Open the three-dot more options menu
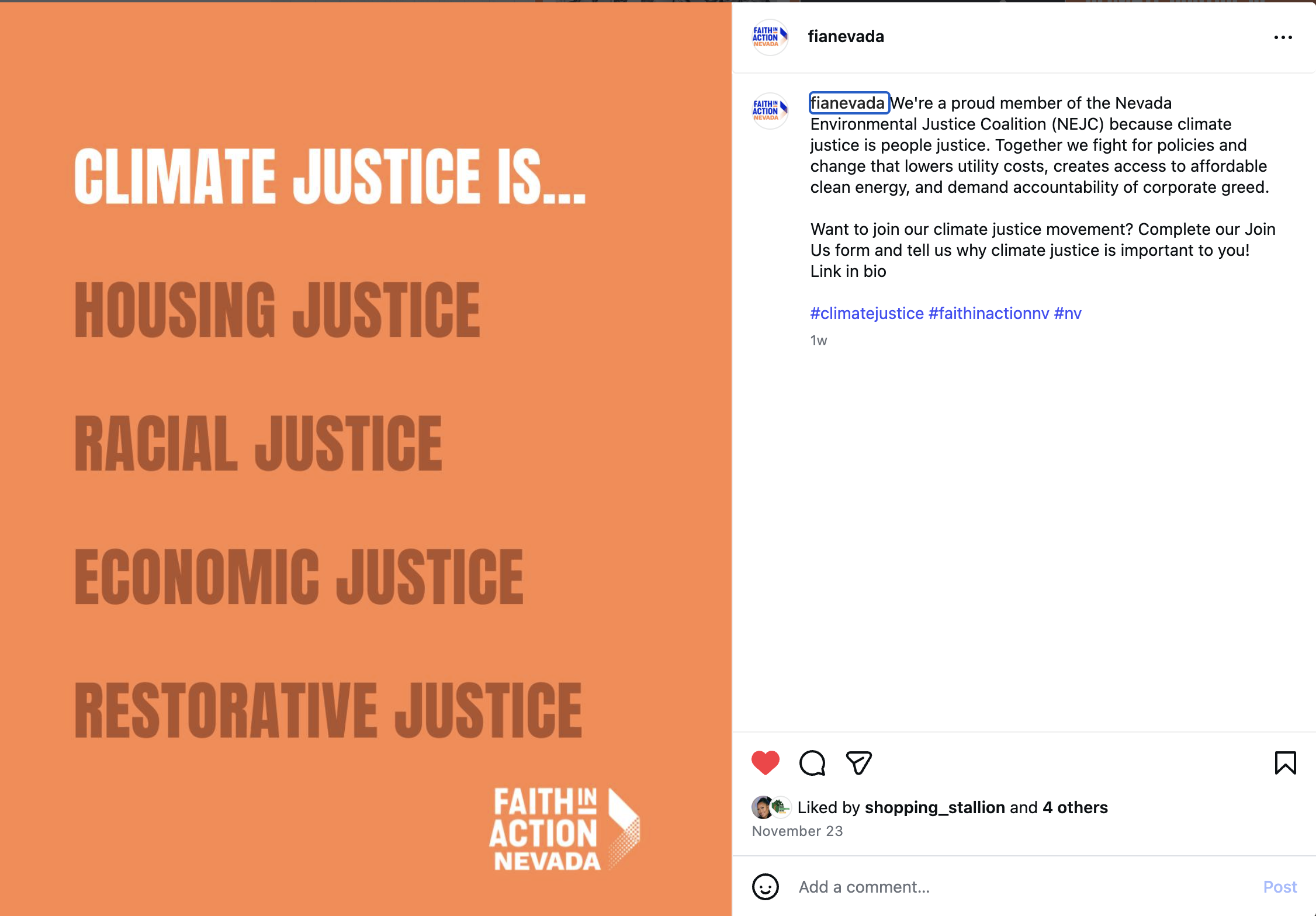This screenshot has width=1316, height=916. [x=1283, y=37]
